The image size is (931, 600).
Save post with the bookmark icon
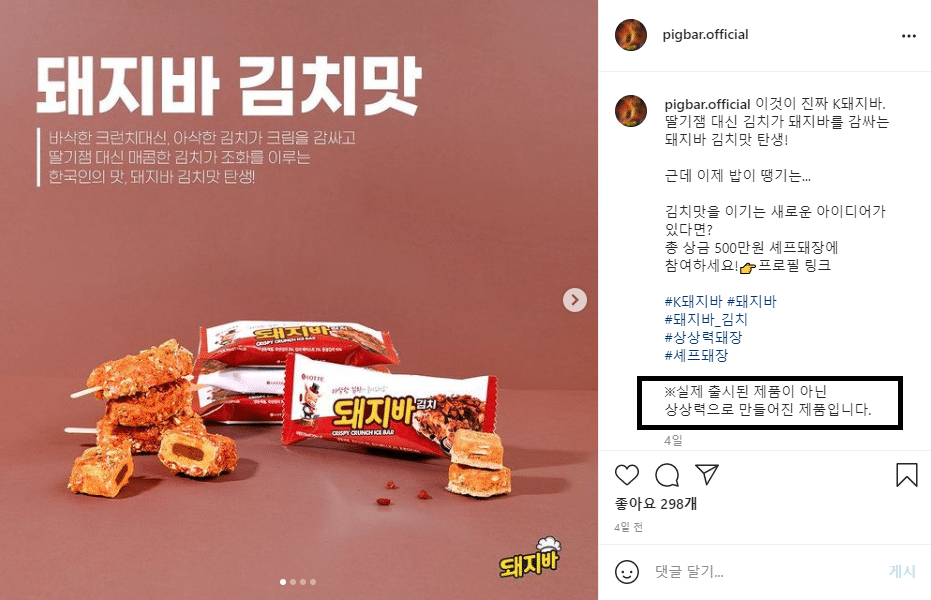[x=907, y=475]
